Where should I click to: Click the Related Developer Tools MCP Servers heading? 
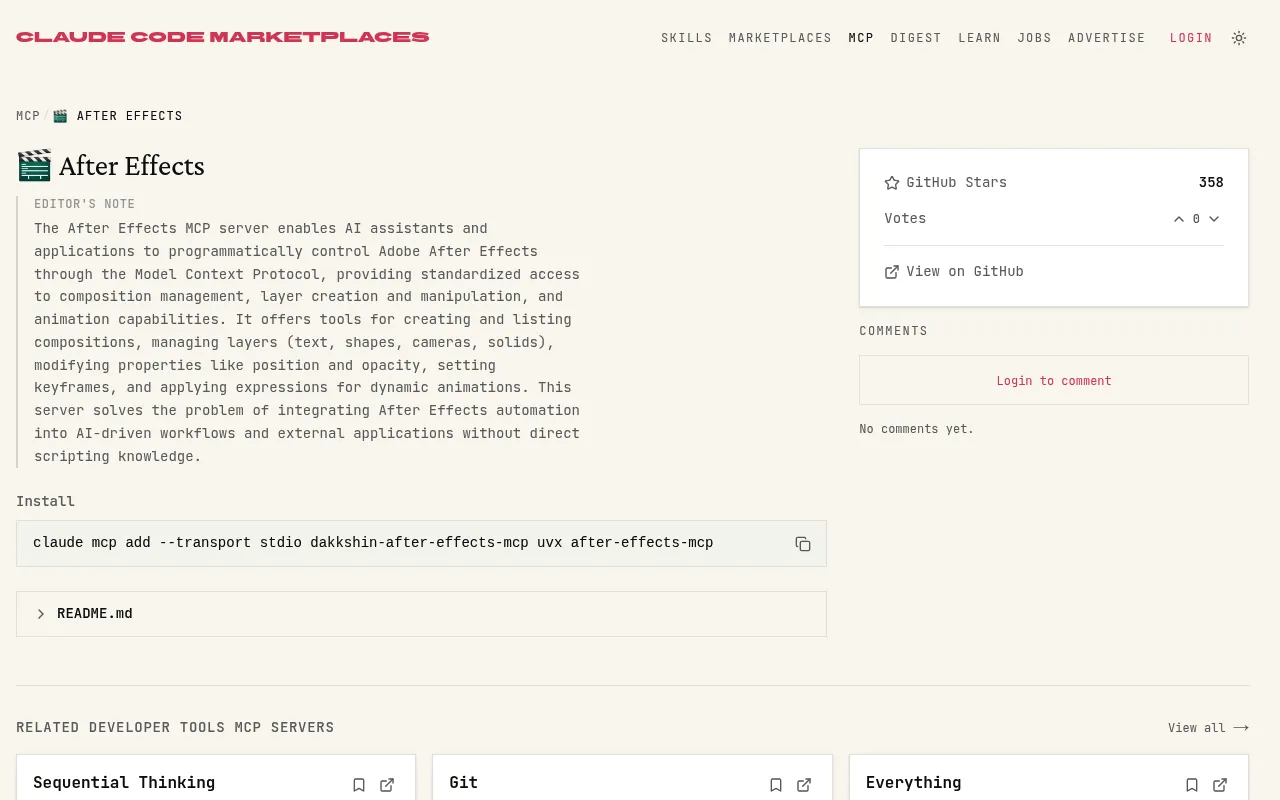click(x=175, y=728)
